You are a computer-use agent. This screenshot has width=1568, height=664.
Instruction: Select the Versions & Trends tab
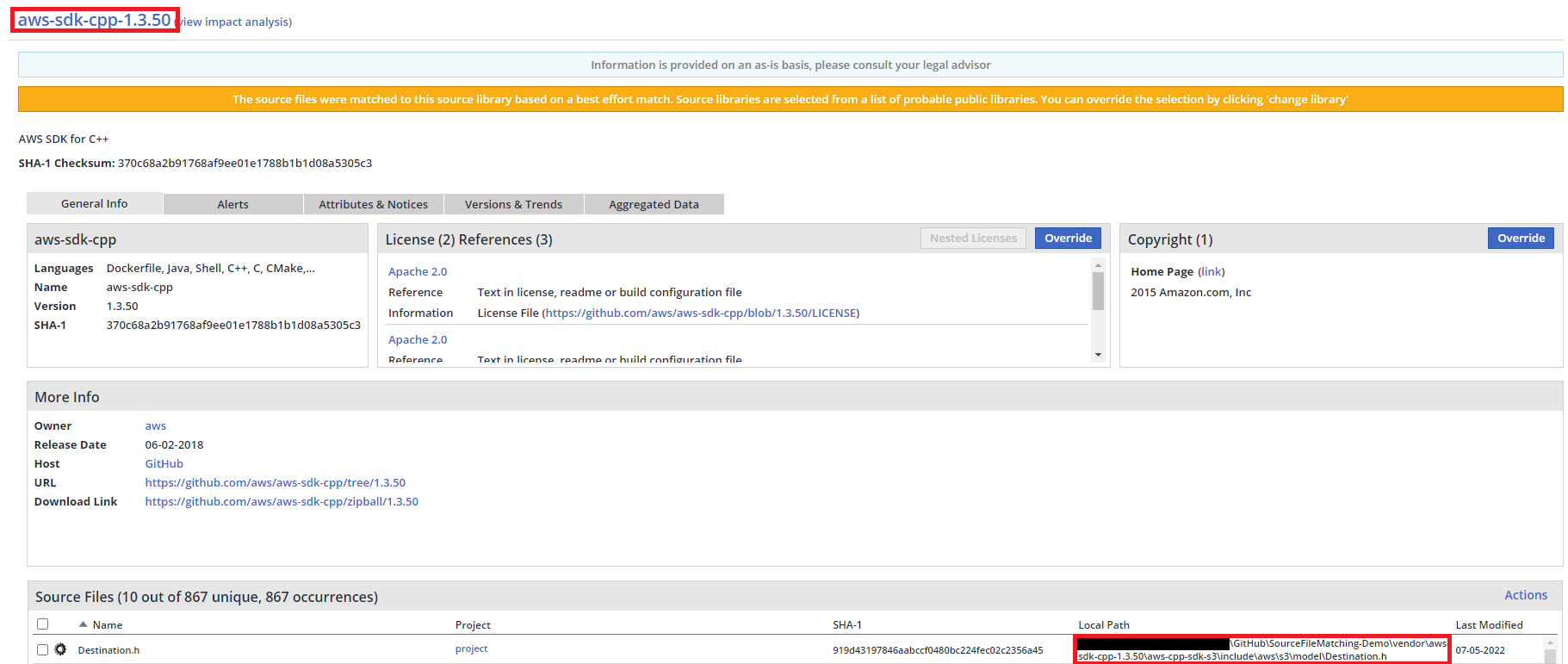tap(513, 204)
